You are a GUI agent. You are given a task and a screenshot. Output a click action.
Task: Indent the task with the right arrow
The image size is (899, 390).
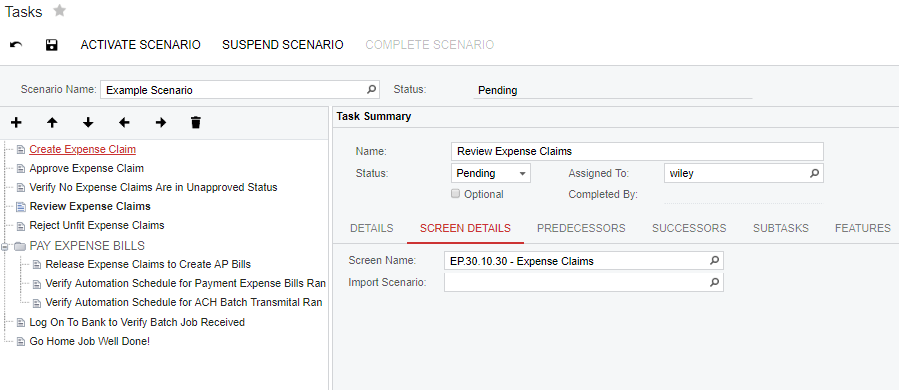pos(161,122)
